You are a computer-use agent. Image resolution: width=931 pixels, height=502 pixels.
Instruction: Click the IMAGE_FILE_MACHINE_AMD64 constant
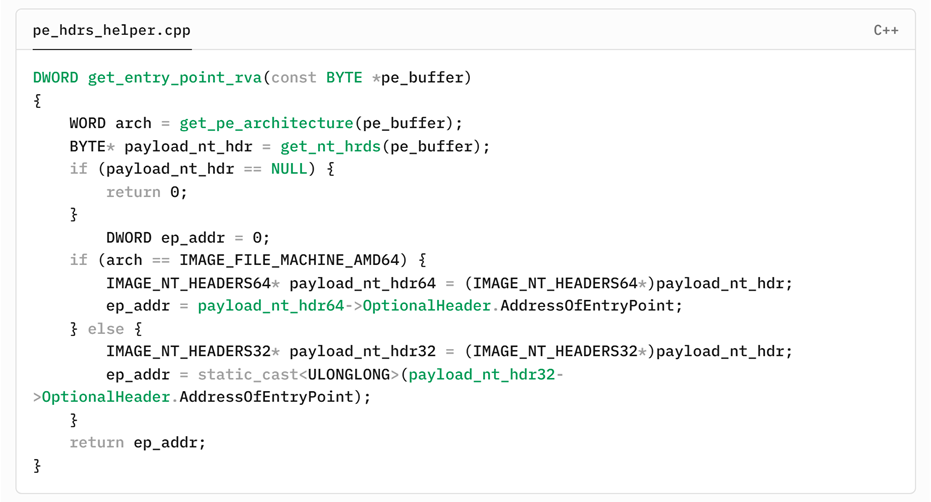292,260
